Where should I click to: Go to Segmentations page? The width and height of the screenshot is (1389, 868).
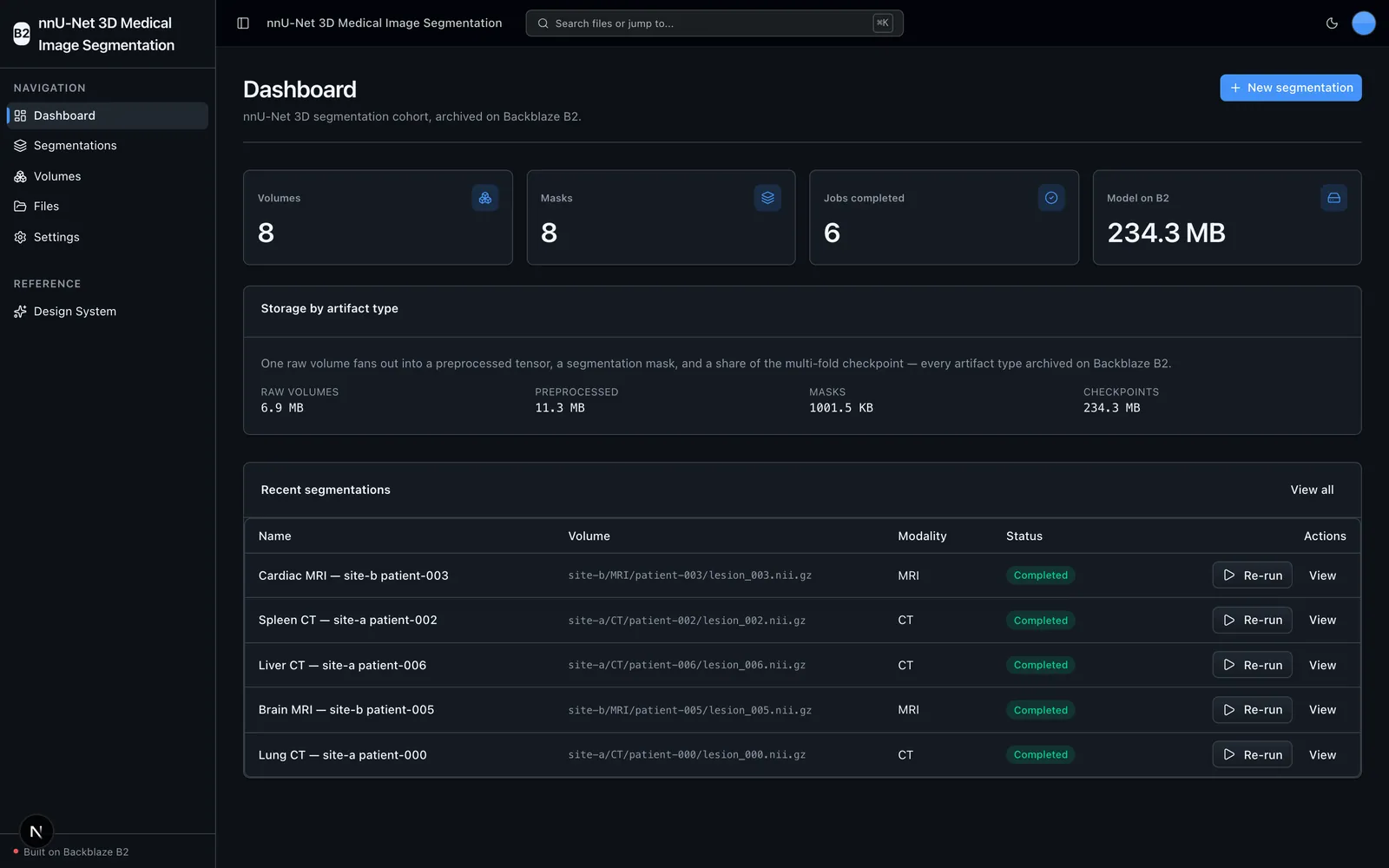108,146
